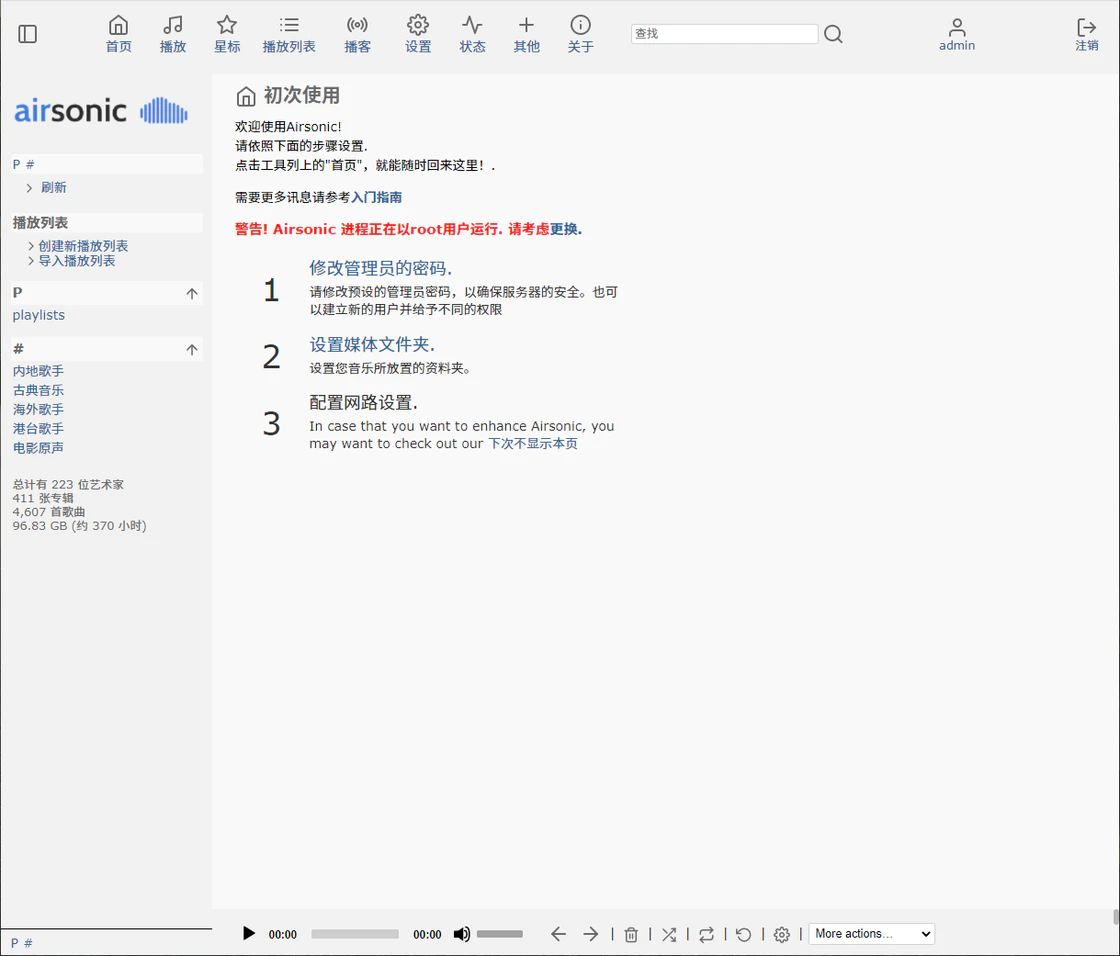Open the More actions dropdown
Screen dimensions: 1120x956
(871, 934)
